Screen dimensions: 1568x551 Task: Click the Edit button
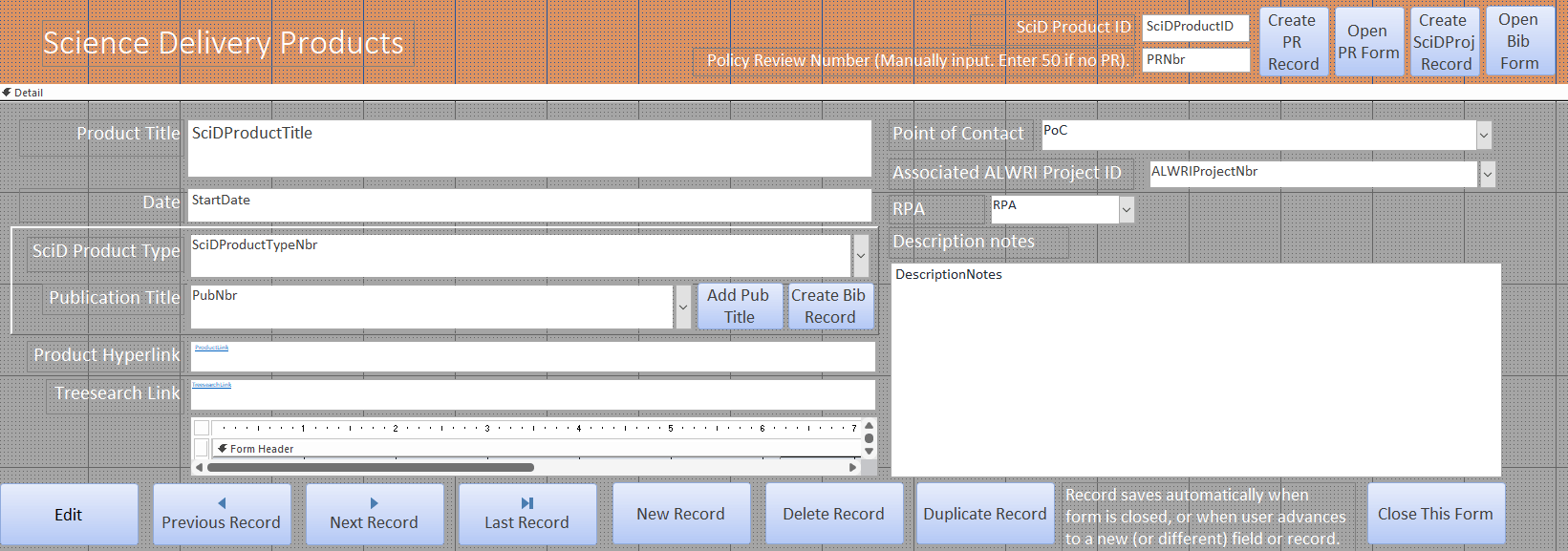[69, 514]
